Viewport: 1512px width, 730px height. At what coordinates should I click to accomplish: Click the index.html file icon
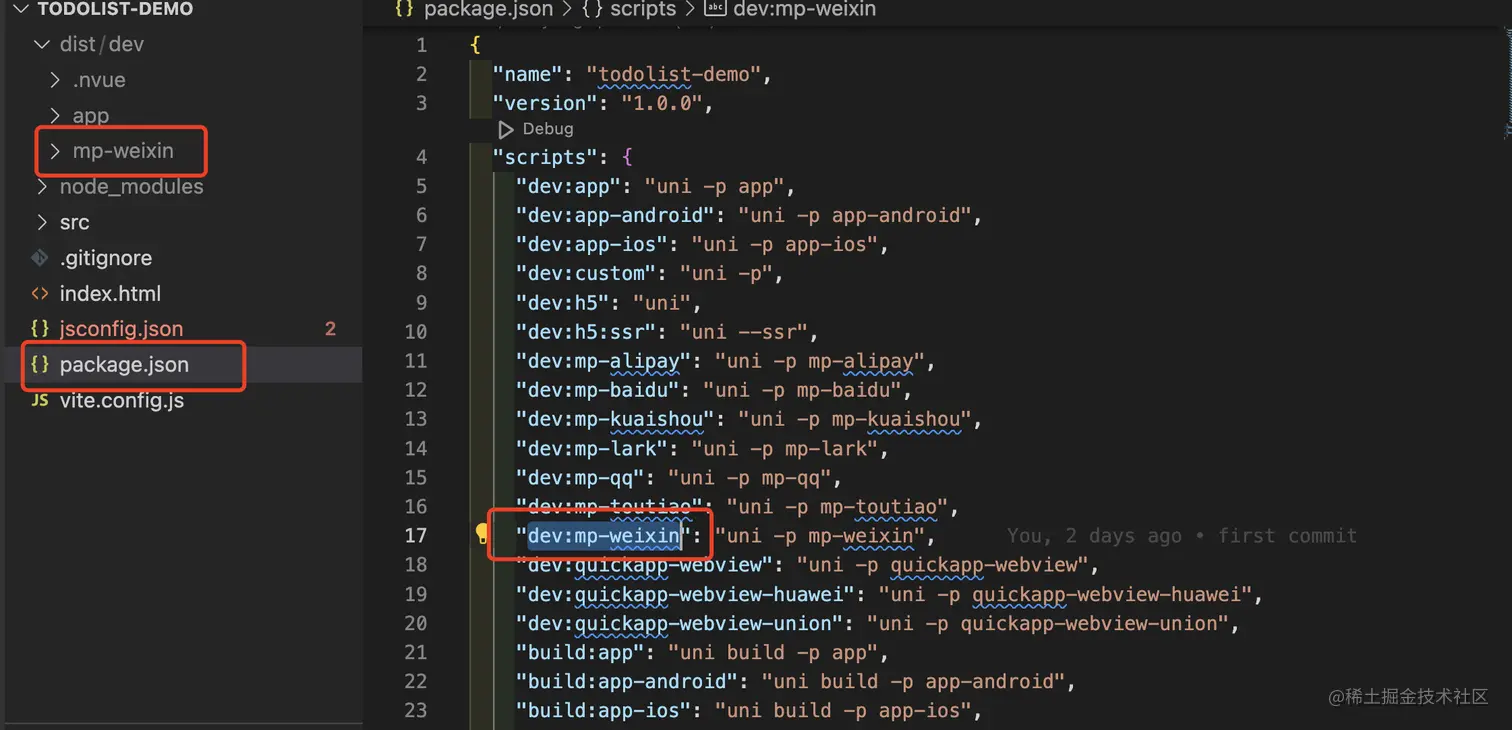click(40, 294)
